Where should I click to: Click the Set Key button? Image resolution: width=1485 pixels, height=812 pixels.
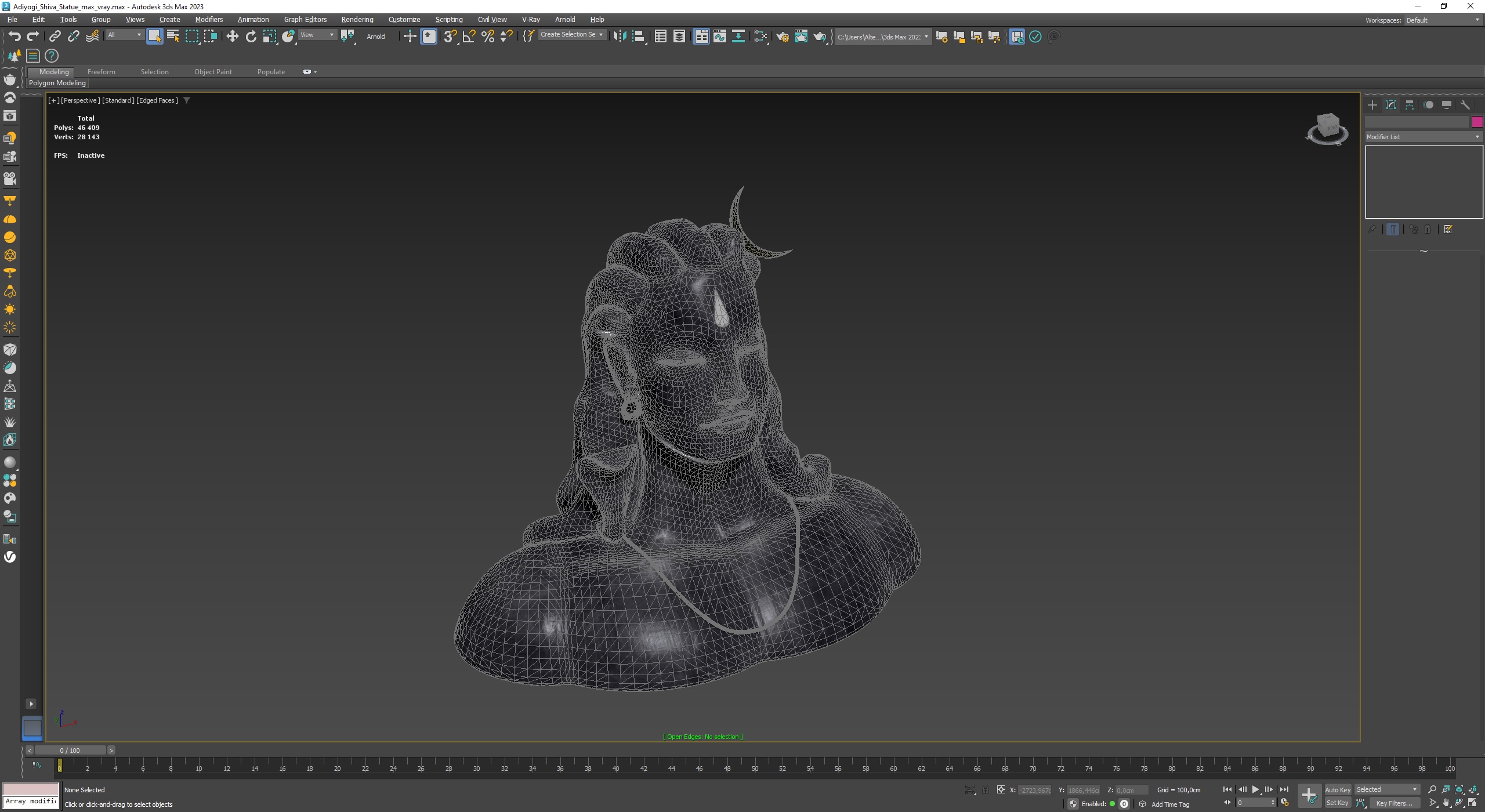tap(1337, 803)
